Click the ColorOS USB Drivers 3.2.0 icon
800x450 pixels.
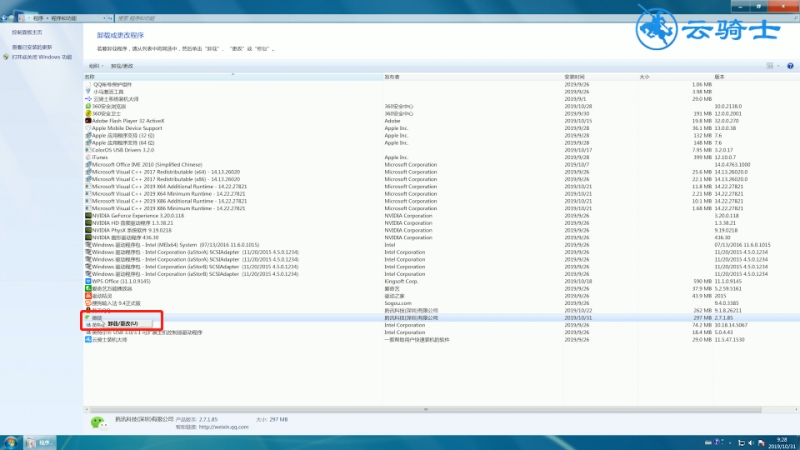pos(88,150)
